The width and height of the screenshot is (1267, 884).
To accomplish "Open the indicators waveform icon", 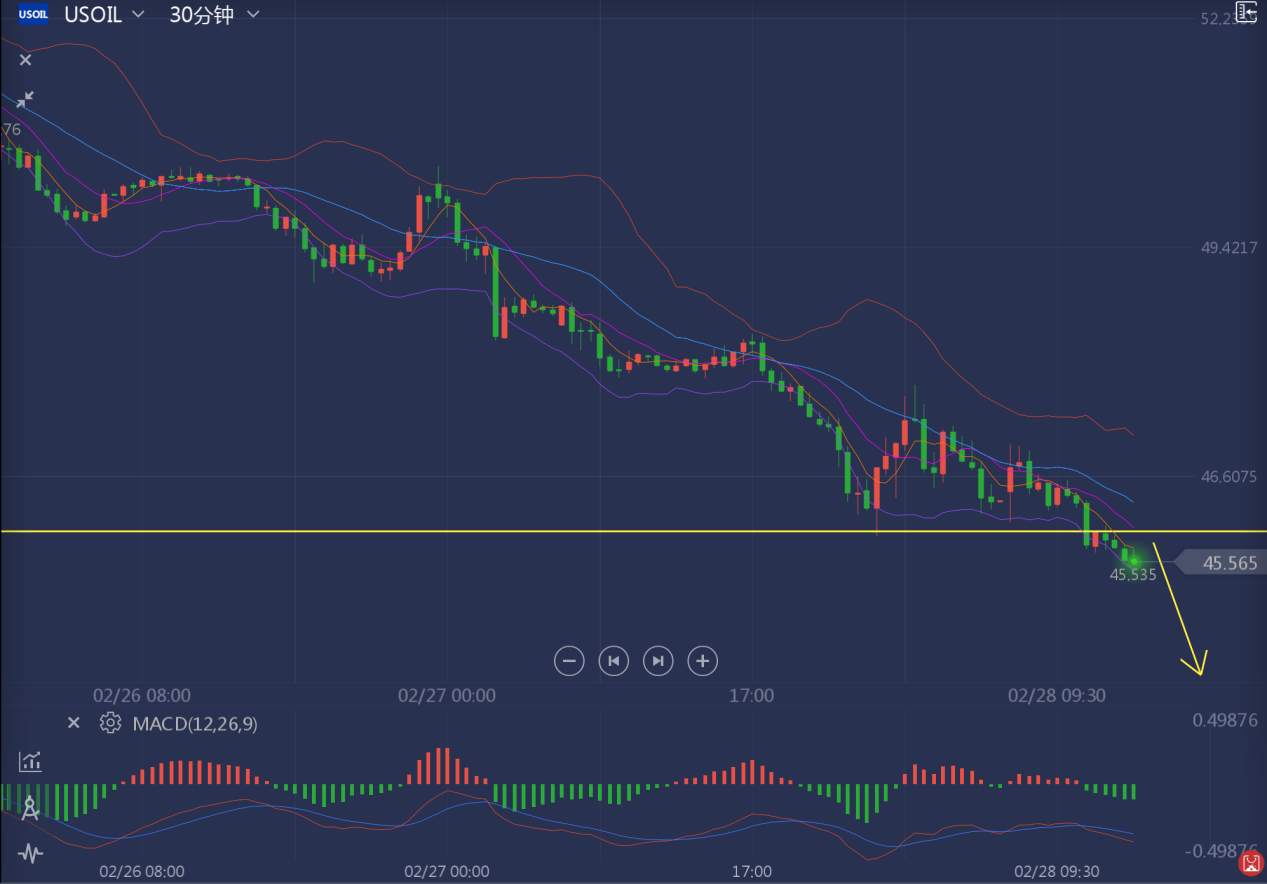I will pos(30,853).
